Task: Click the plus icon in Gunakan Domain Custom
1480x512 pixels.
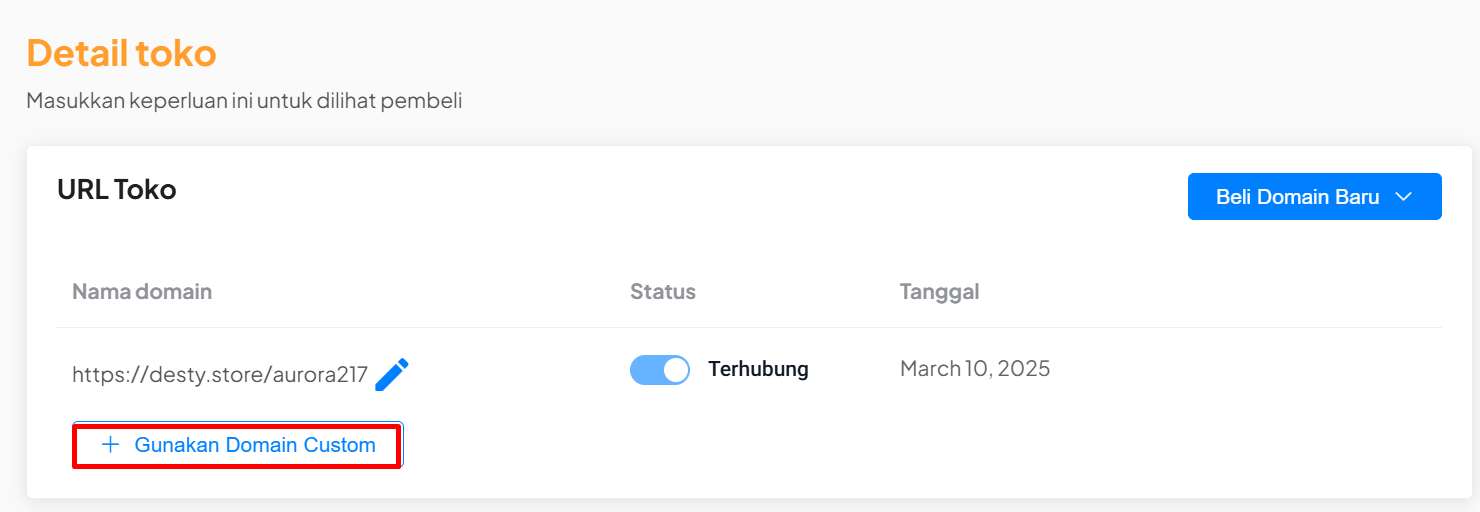Action: coord(110,445)
